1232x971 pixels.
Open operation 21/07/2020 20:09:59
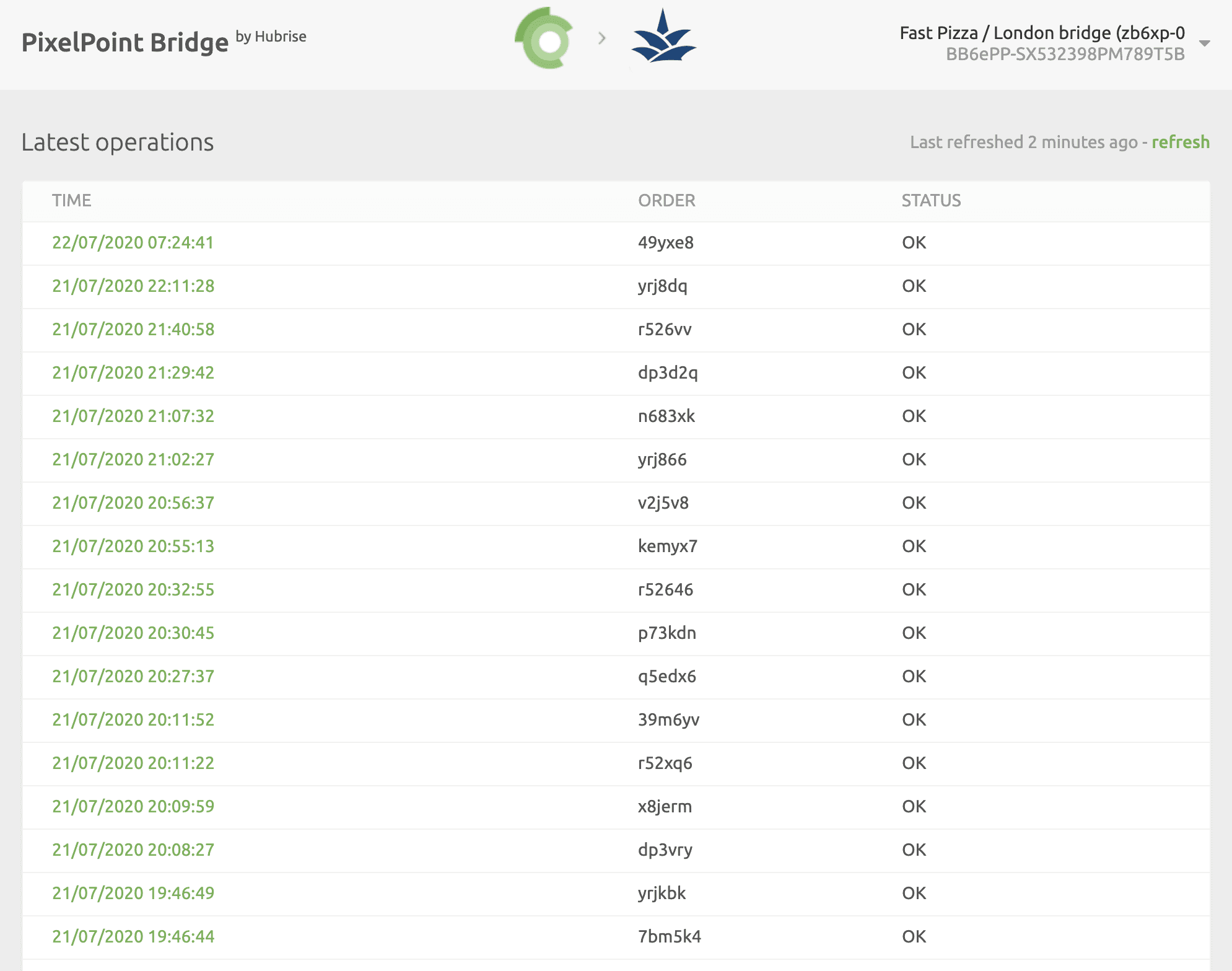133,806
